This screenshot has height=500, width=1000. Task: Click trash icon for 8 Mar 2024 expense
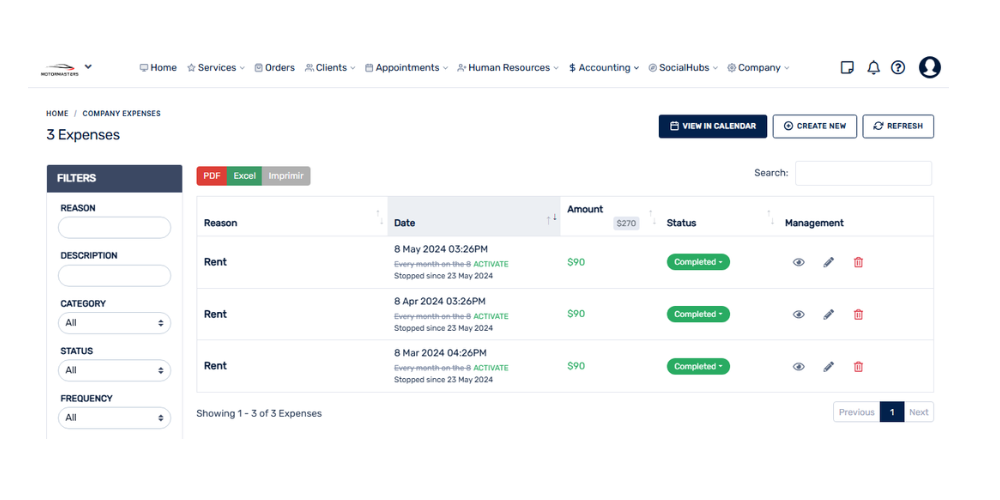[858, 366]
